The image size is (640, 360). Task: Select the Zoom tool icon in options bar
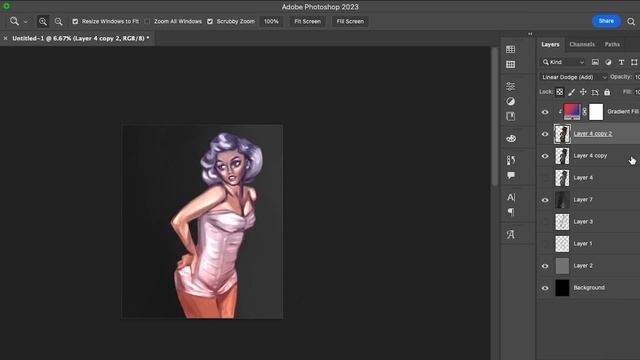point(14,21)
